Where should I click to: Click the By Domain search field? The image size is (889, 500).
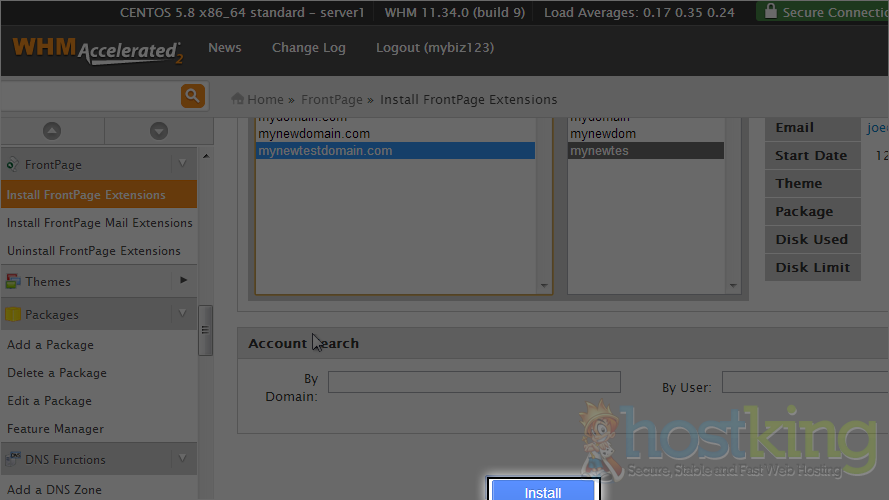click(474, 382)
